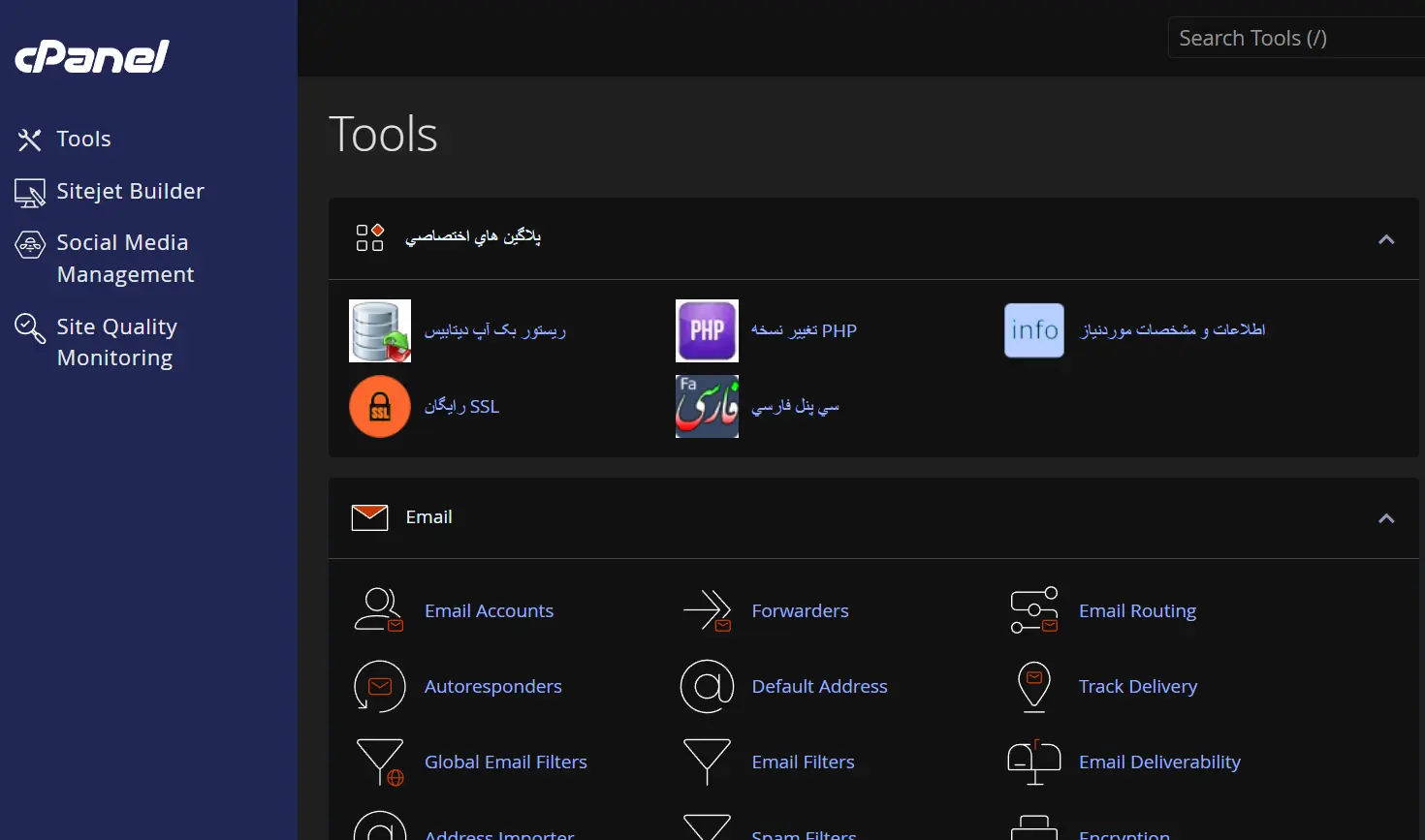Open Sitejet Builder from sidebar
1425x840 pixels.
point(130,192)
